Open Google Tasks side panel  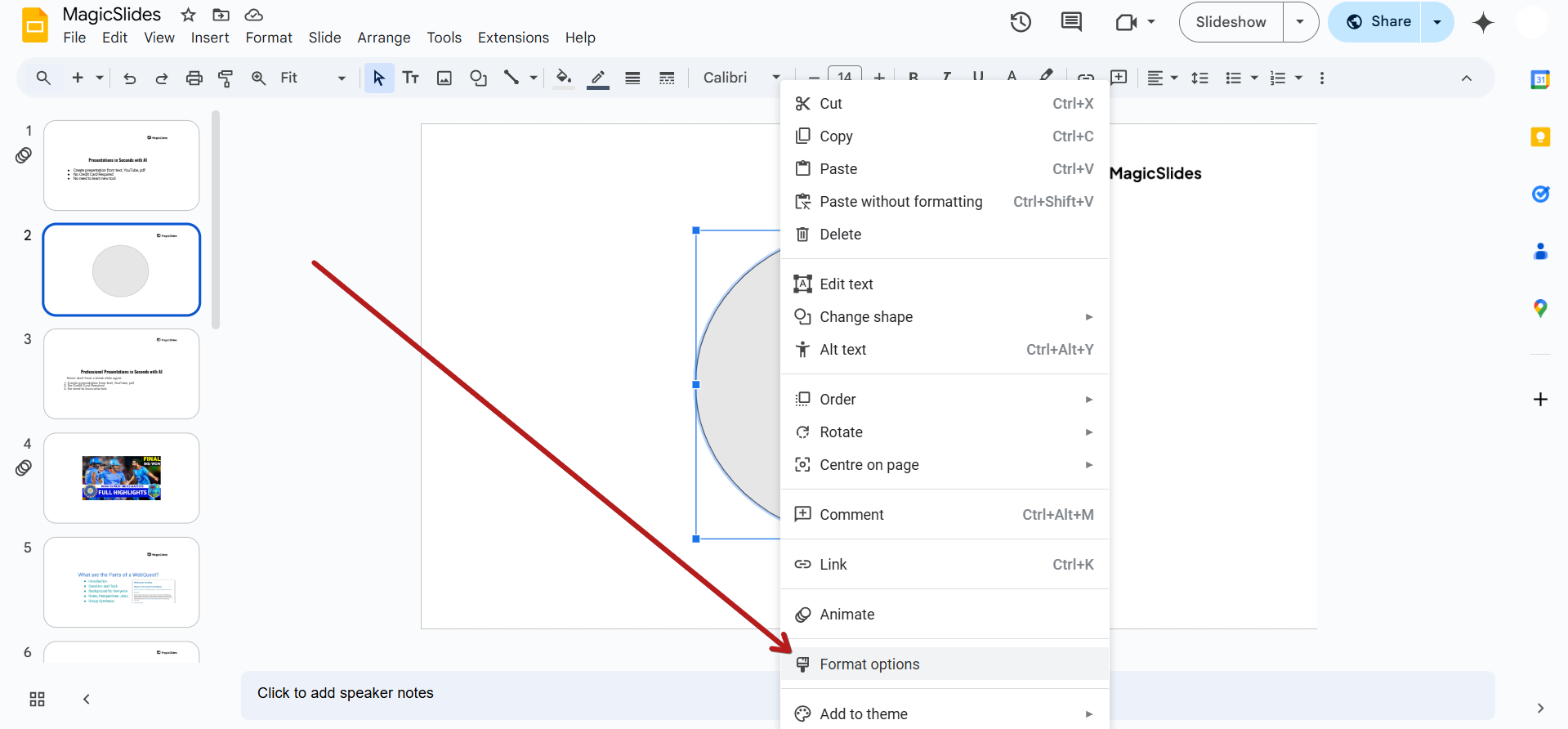(x=1540, y=194)
